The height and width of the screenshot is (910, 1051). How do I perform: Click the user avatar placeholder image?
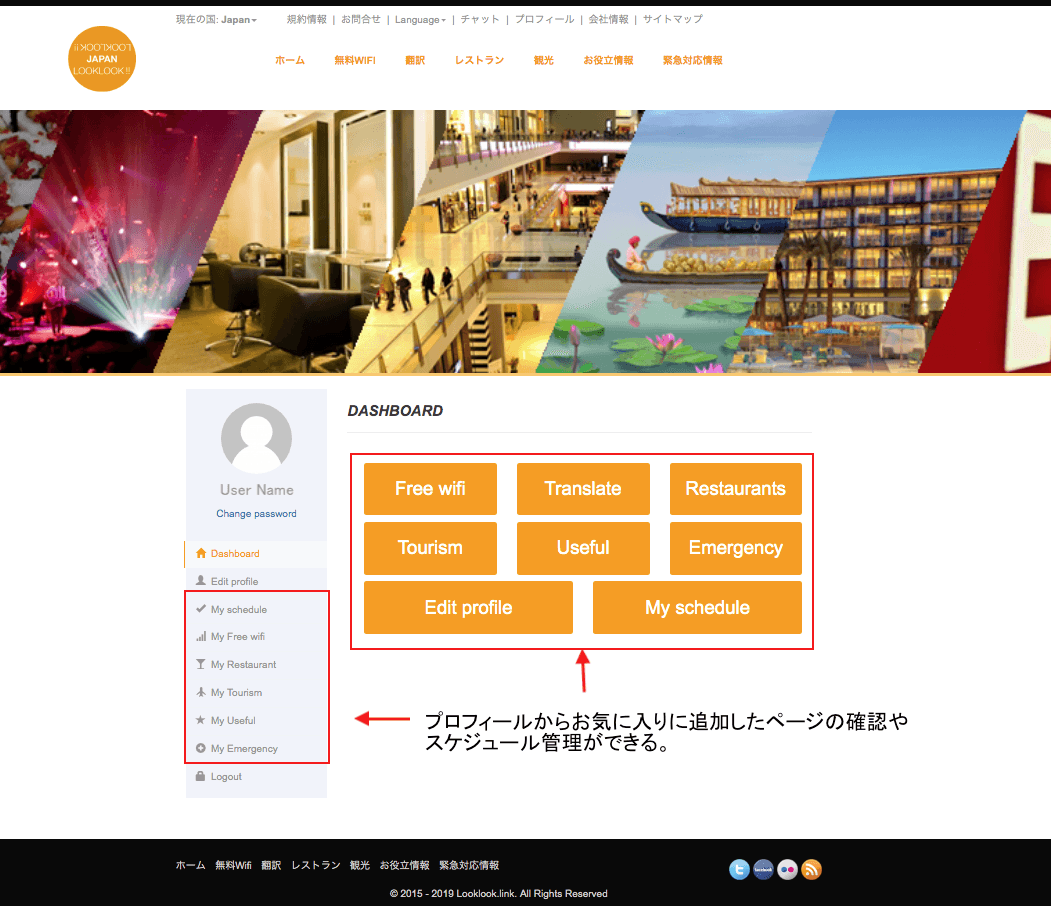coord(256,438)
